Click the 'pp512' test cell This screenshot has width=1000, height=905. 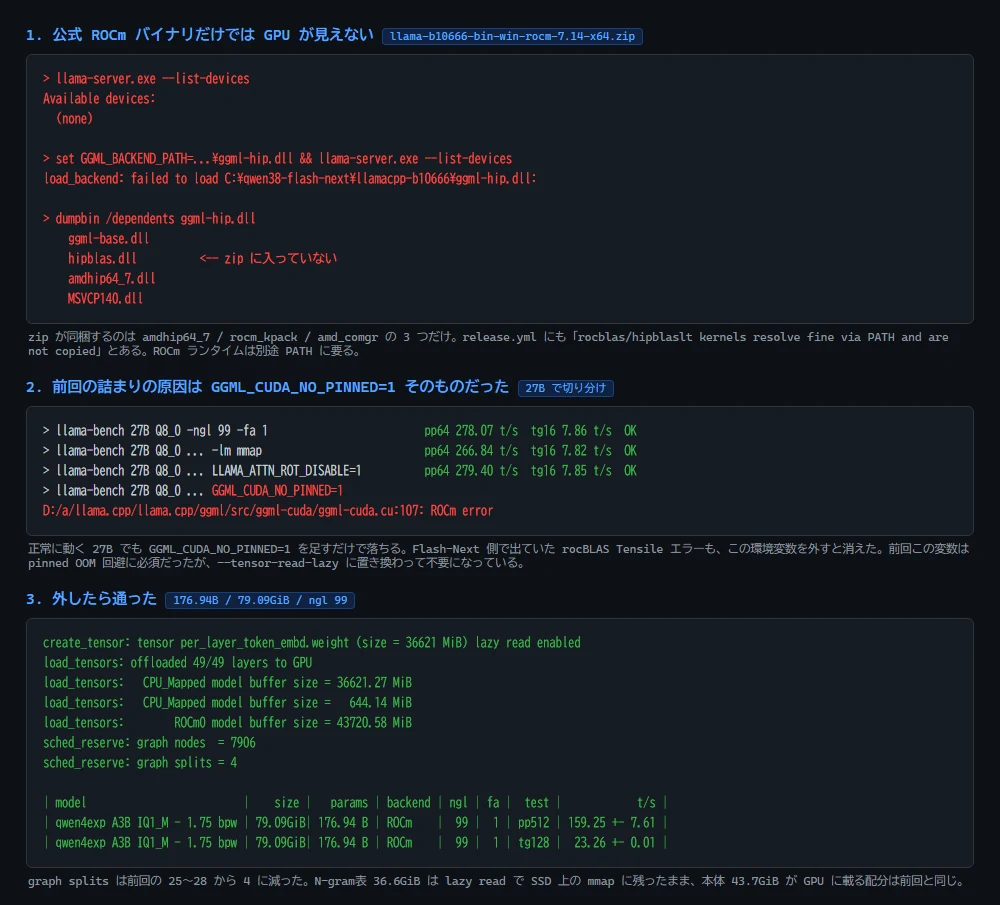[533, 823]
